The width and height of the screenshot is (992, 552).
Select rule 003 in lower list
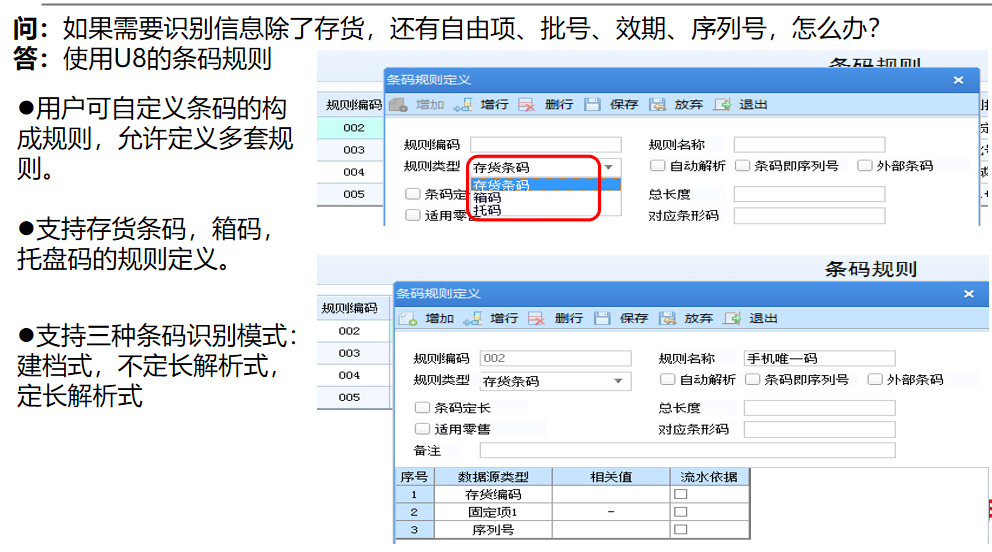354,353
